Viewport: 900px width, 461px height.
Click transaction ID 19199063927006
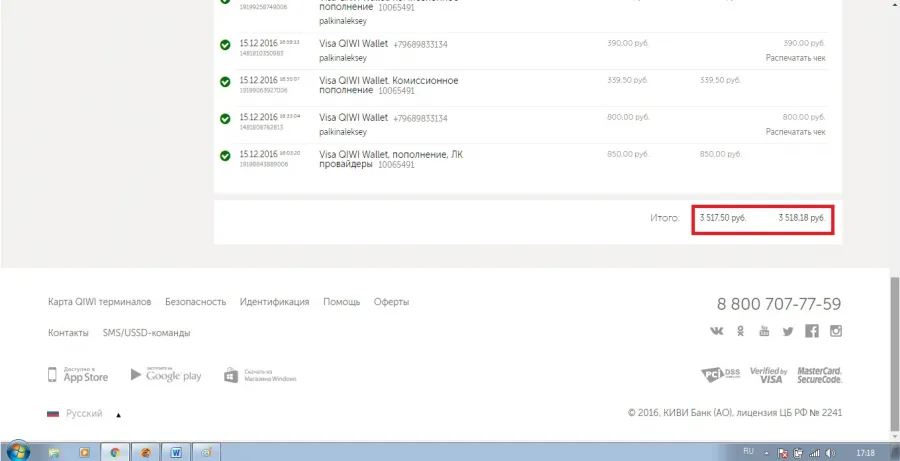tap(263, 90)
